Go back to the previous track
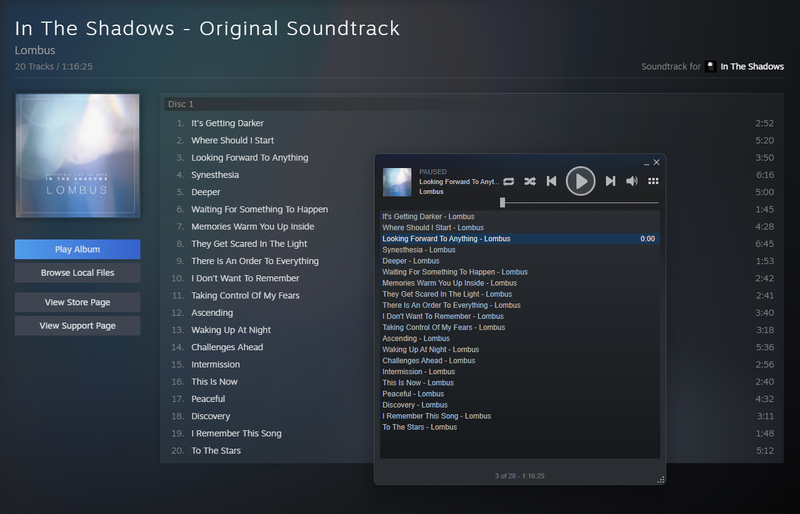Image resolution: width=800 pixels, height=514 pixels. pyautogui.click(x=551, y=181)
